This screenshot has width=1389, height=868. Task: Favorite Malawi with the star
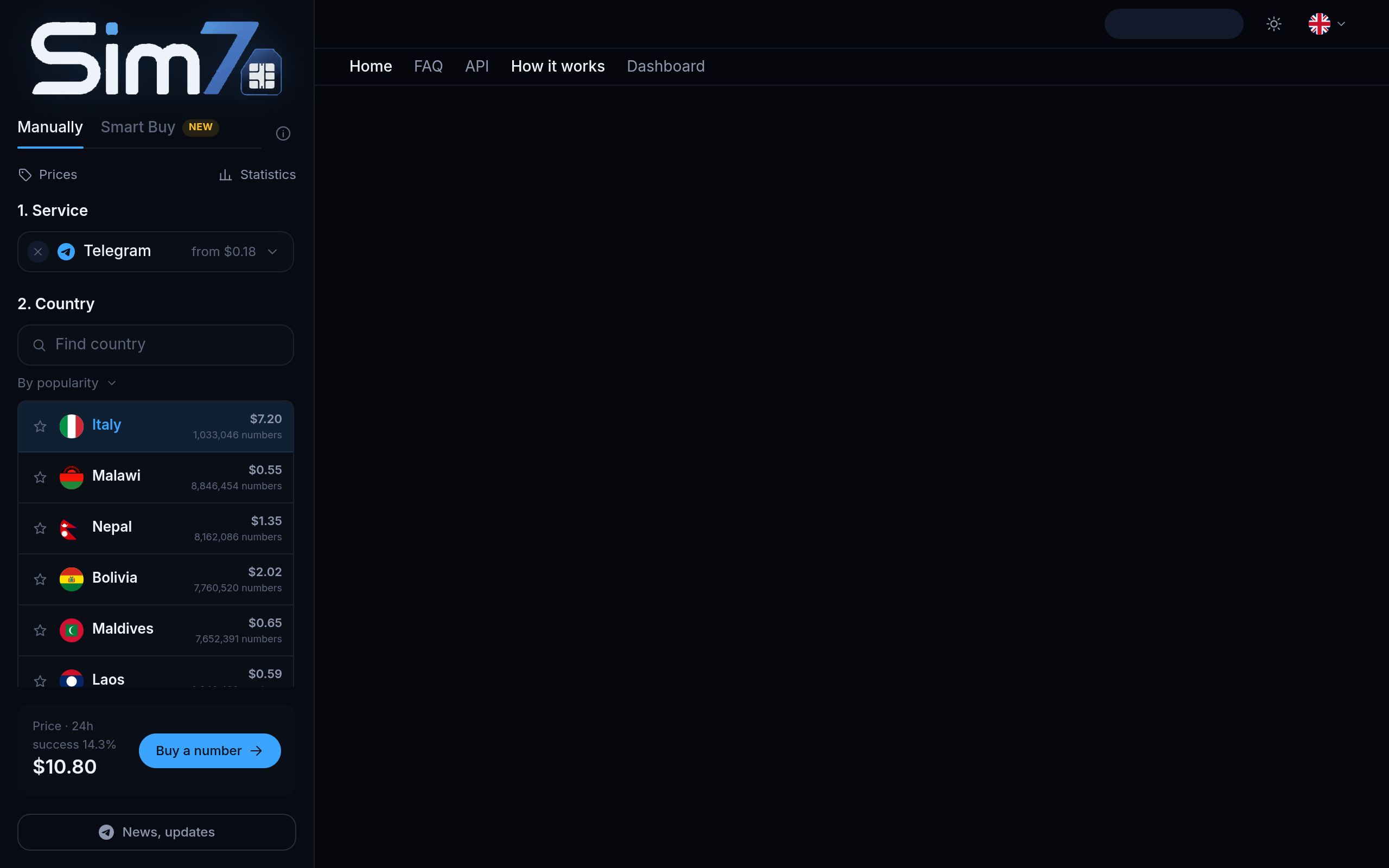[40, 477]
